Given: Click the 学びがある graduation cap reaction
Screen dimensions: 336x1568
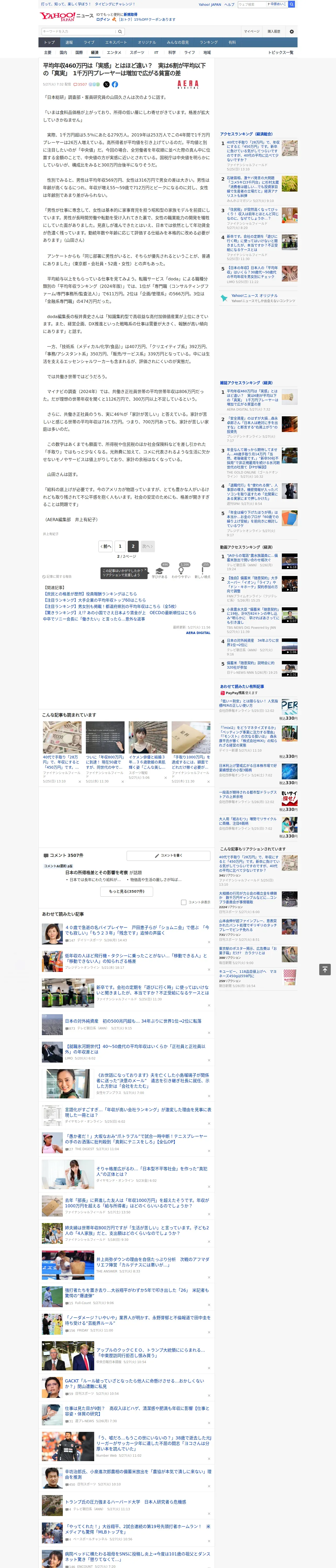Looking at the screenshot, I should click(x=160, y=571).
